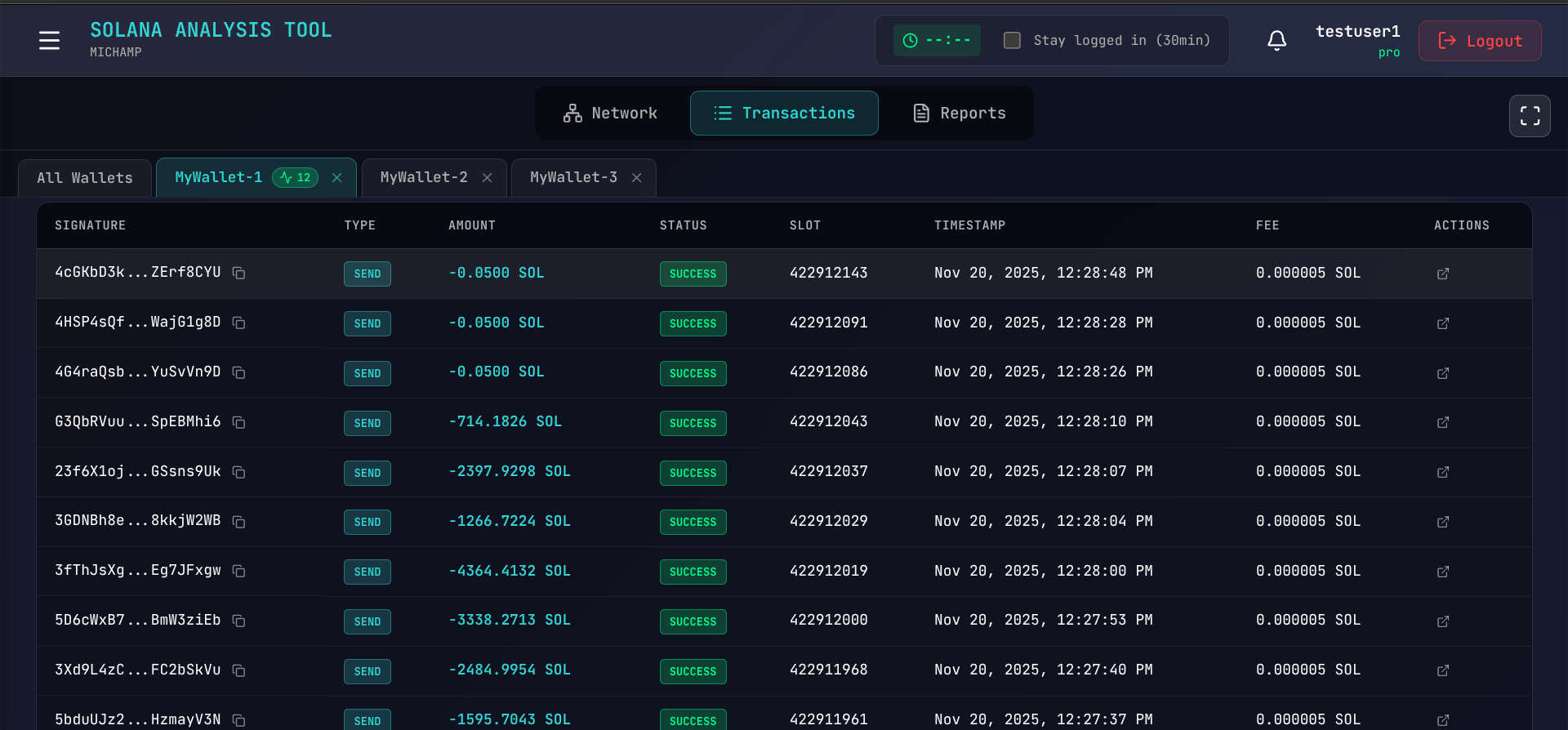This screenshot has height=730, width=1568.
Task: Click amount -2397.9298 SOL
Action: point(510,471)
